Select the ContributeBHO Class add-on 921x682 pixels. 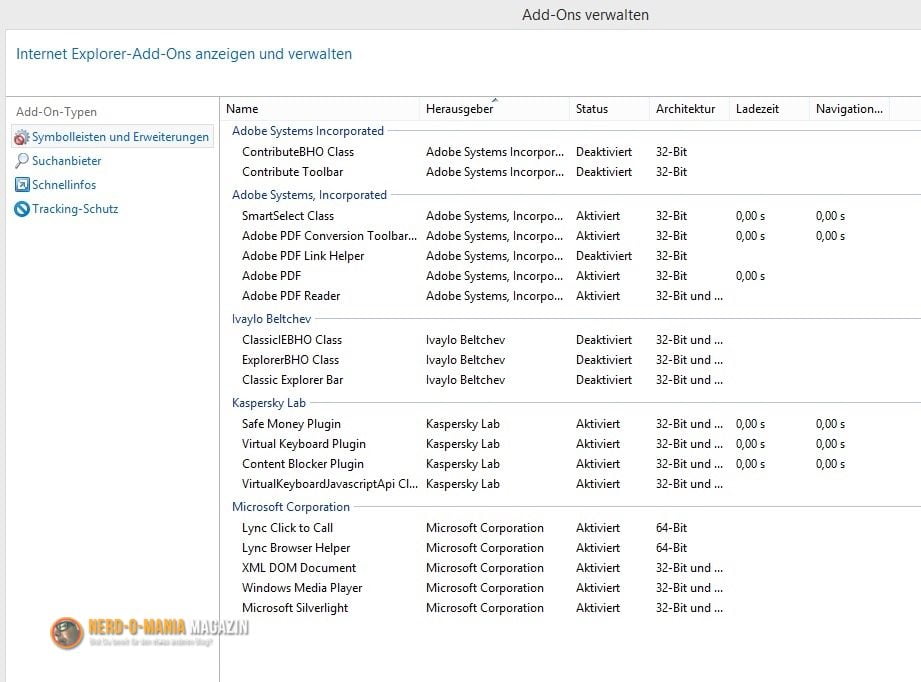(x=298, y=152)
